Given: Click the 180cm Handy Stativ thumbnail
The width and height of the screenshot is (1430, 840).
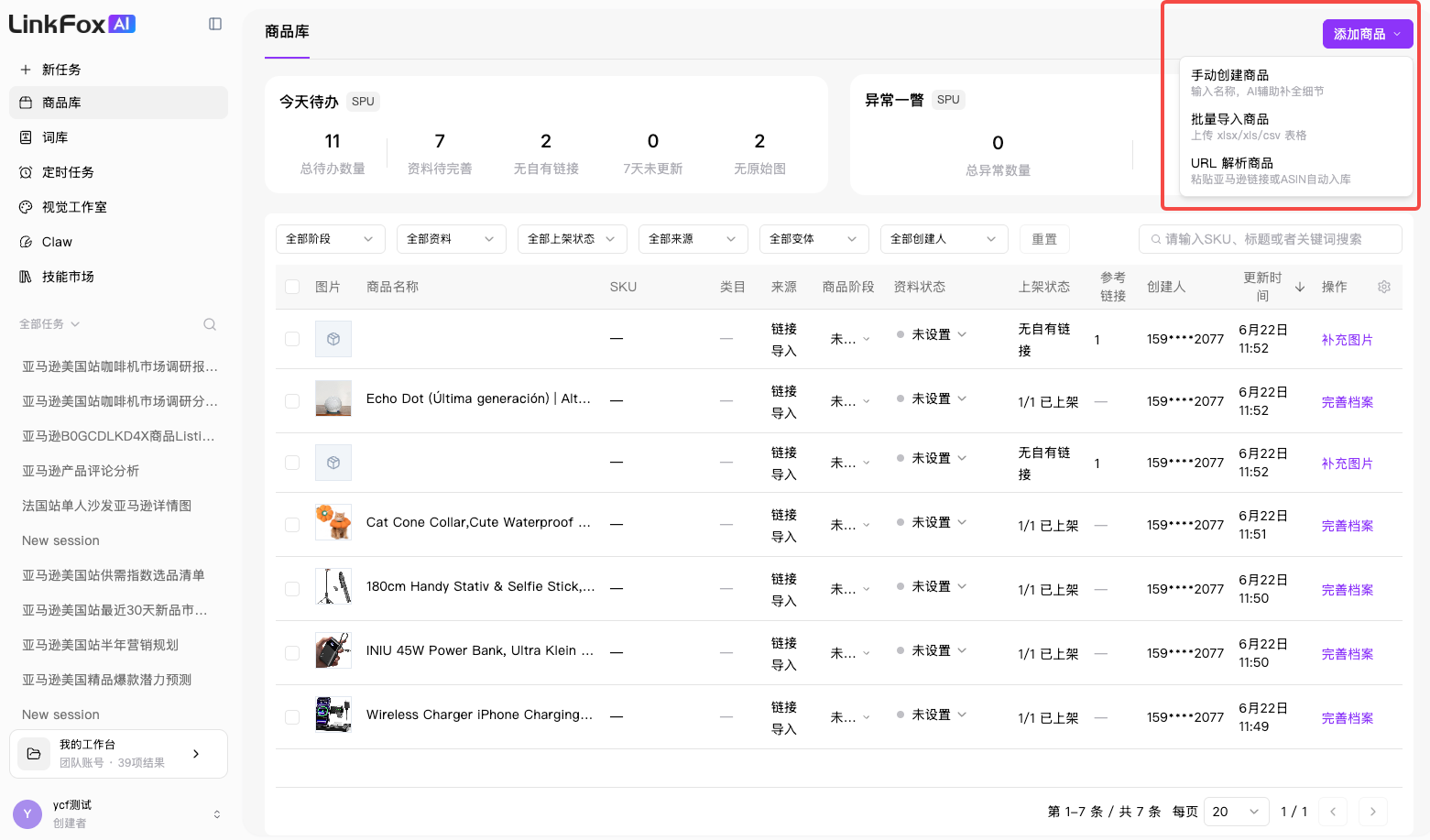Looking at the screenshot, I should click(333, 586).
